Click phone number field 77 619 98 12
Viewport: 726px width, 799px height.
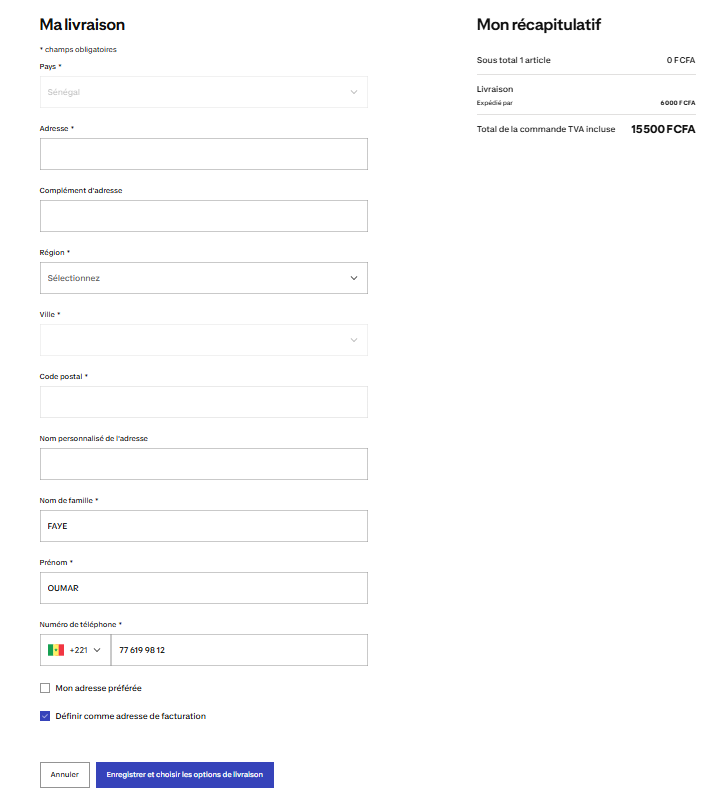[239, 650]
